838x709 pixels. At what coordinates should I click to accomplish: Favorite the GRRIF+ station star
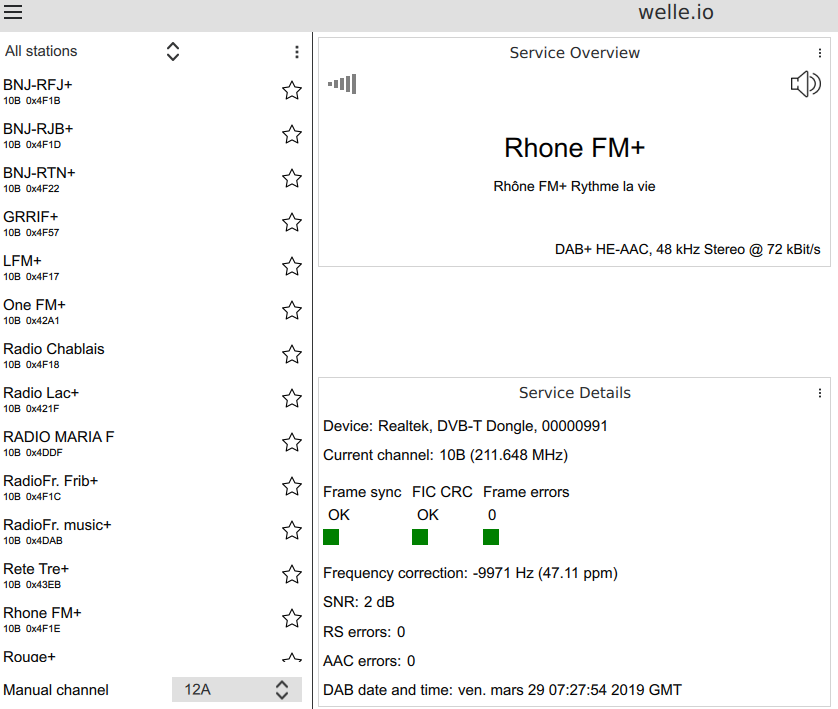coord(292,223)
